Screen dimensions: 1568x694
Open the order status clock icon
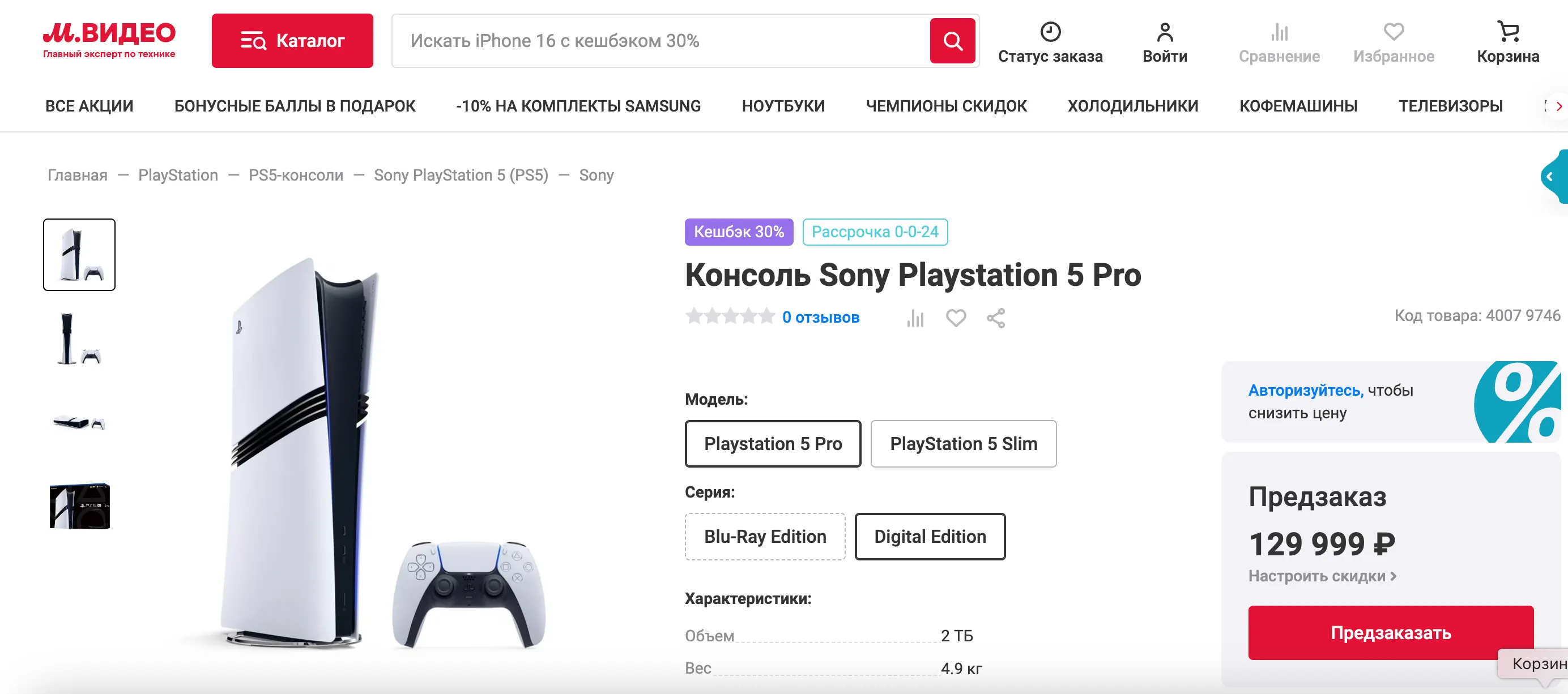coord(1050,32)
